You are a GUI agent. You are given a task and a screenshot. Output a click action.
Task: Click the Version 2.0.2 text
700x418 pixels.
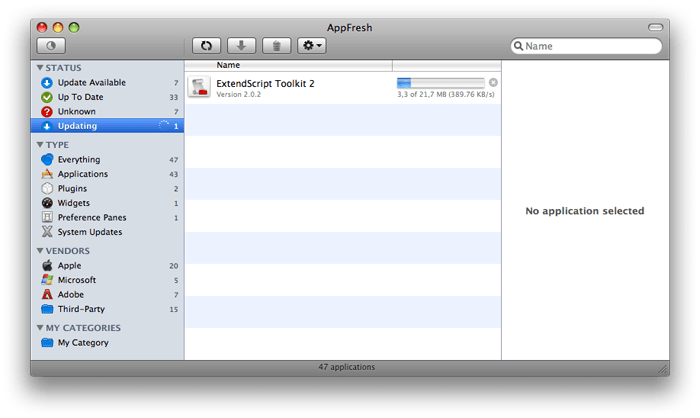(238, 95)
